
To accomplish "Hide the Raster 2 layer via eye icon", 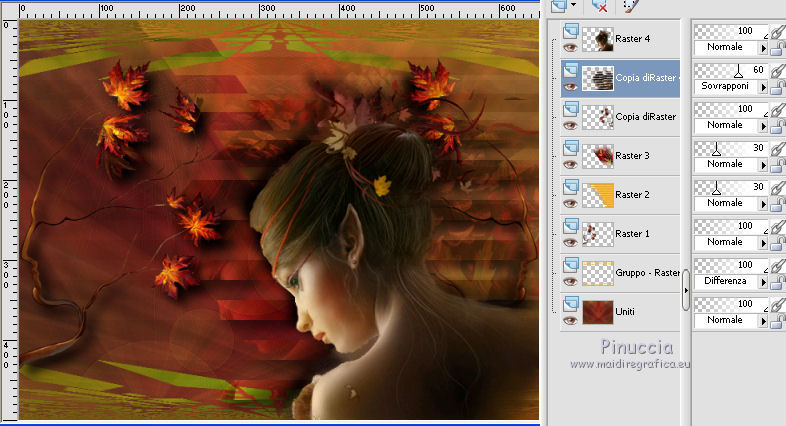I will coord(570,203).
